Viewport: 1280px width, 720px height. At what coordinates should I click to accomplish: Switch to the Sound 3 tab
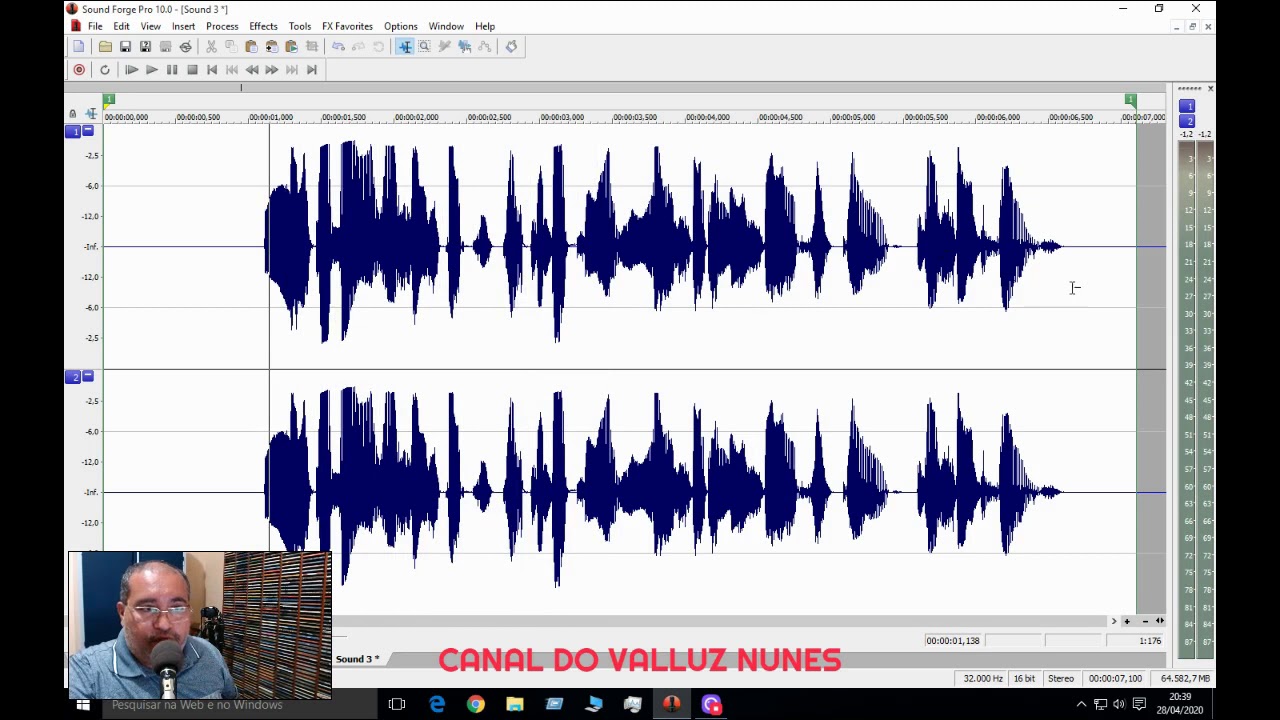pos(357,659)
